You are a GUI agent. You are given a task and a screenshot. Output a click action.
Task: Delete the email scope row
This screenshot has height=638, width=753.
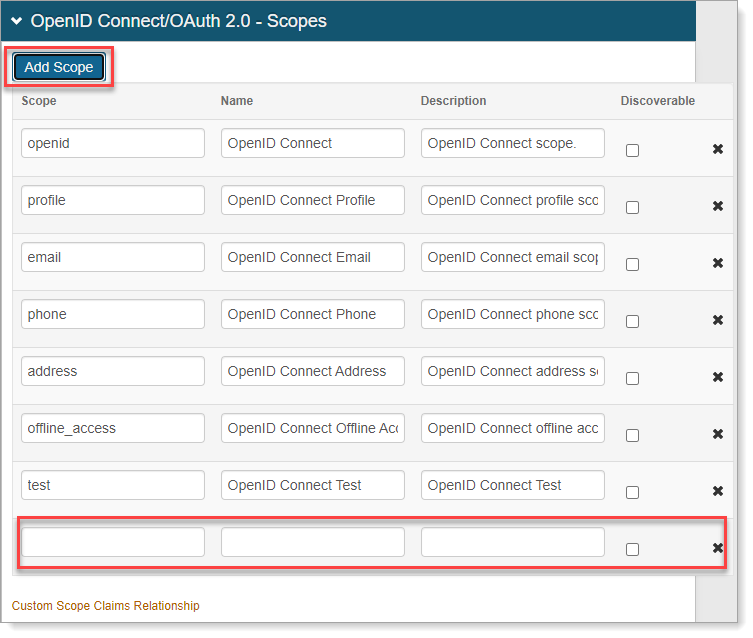[717, 264]
